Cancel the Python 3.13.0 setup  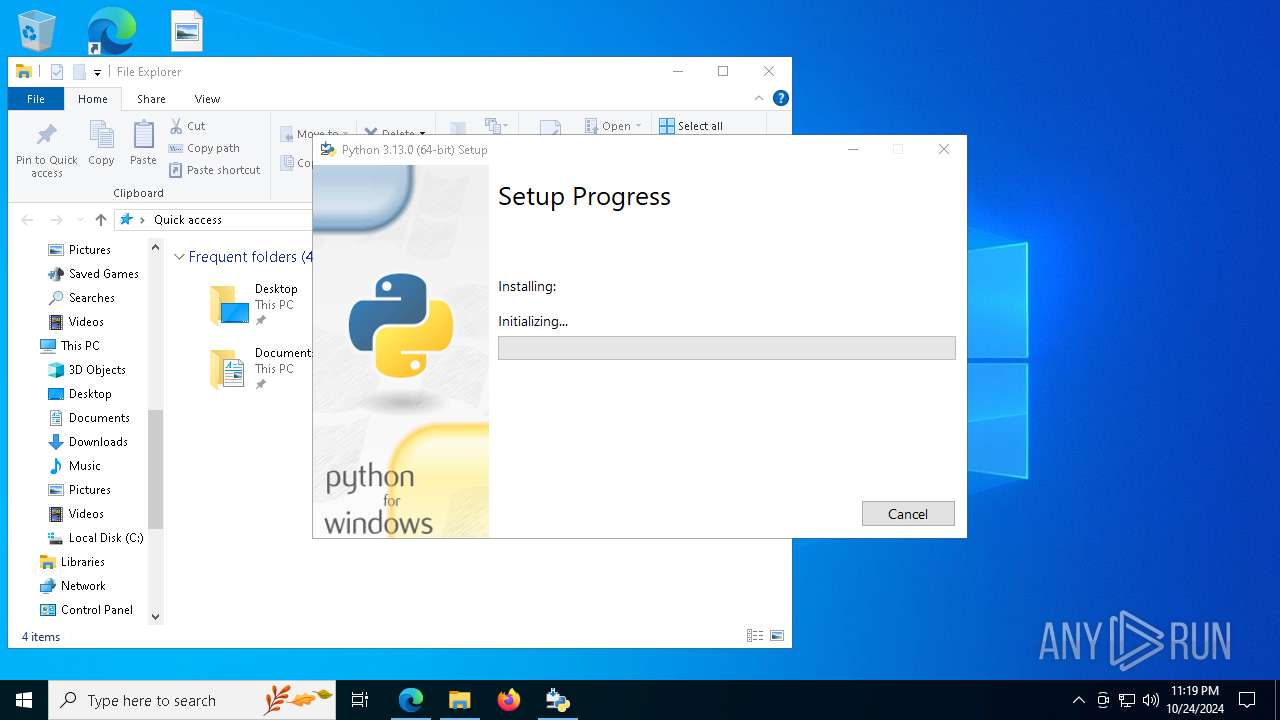tap(908, 513)
